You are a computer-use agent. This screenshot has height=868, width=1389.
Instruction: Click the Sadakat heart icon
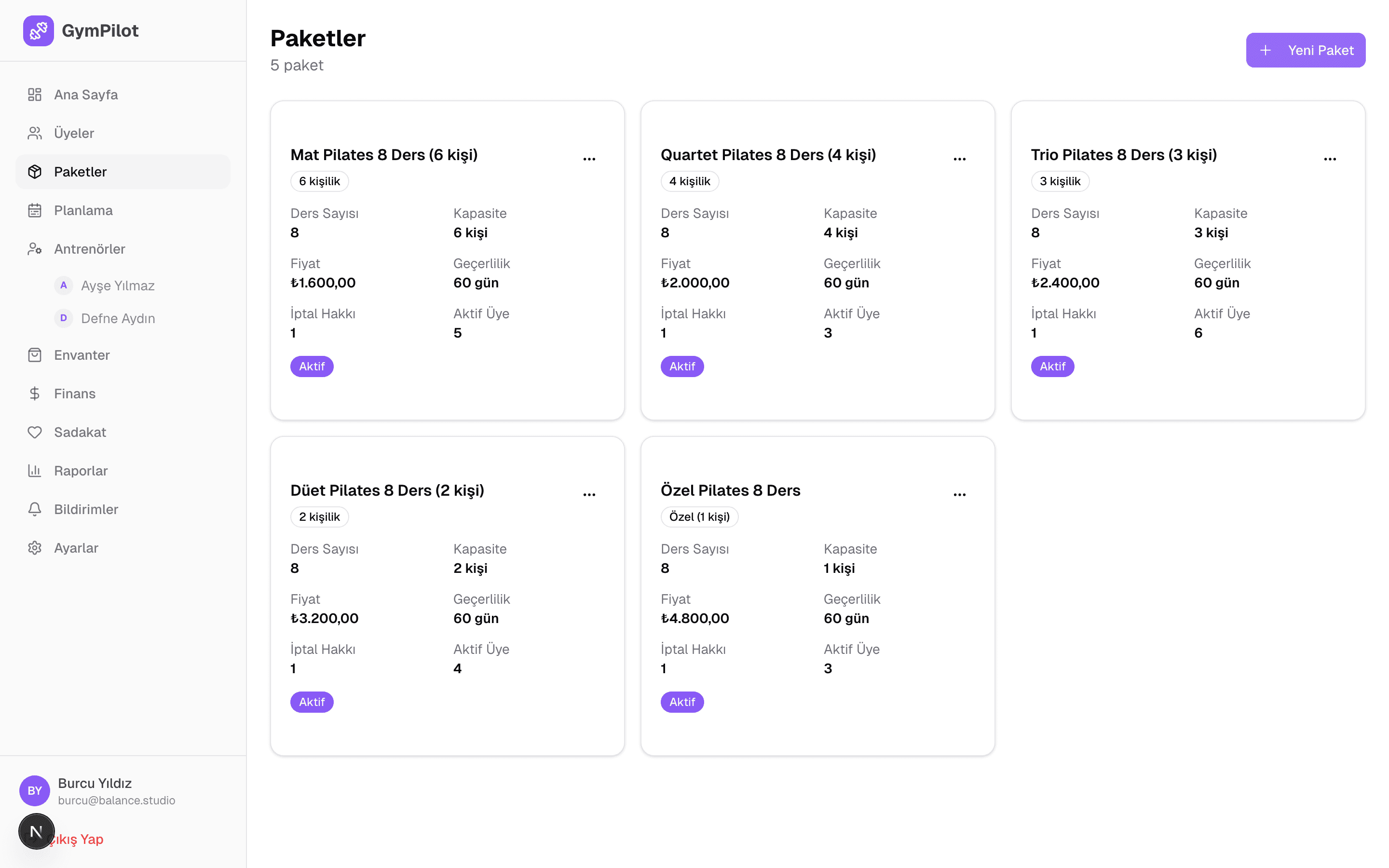pyautogui.click(x=34, y=432)
